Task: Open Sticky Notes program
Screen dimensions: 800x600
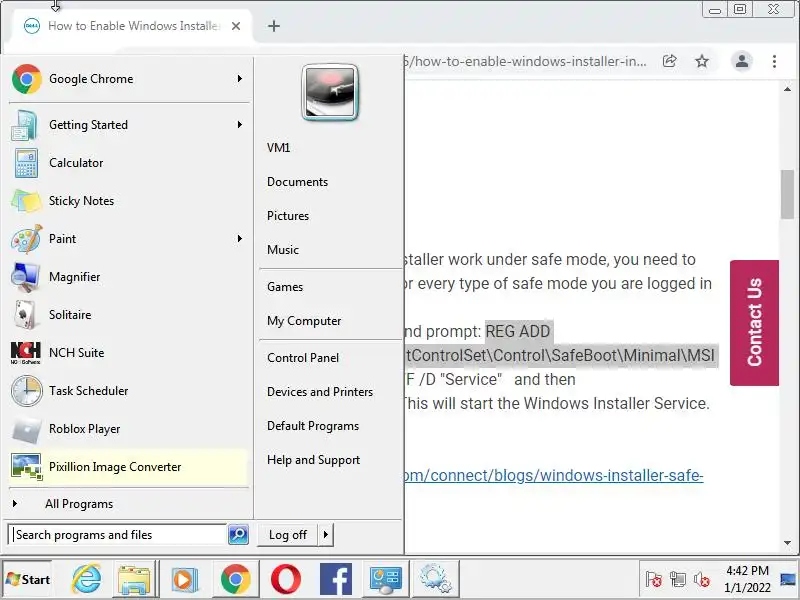Action: [128, 201]
